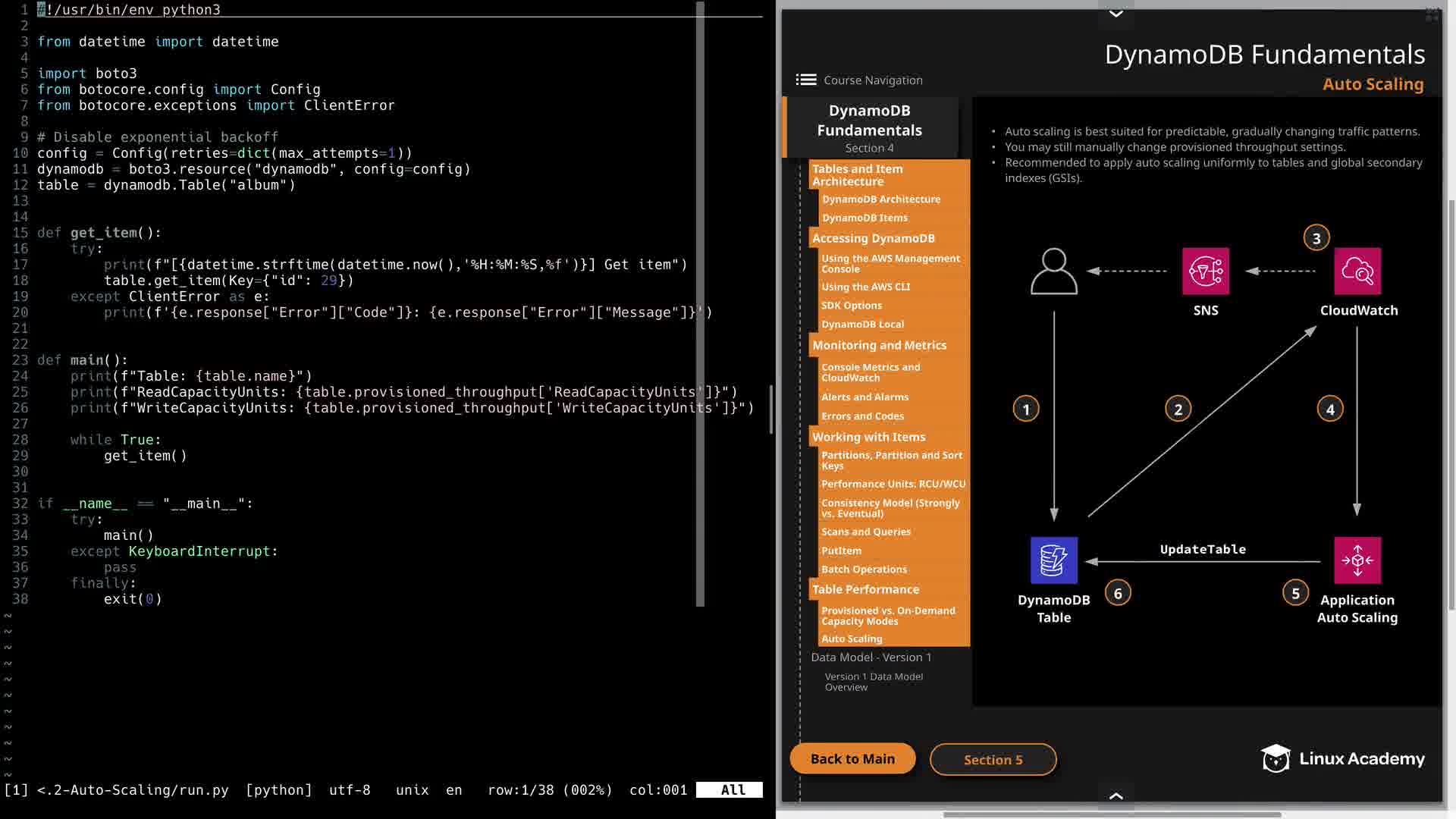
Task: Click the DynamoDB Table icon
Action: click(1053, 560)
